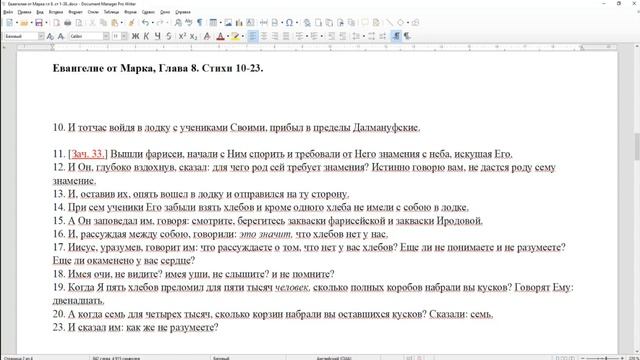Open the font size dropdown arrow

[x=124, y=36]
